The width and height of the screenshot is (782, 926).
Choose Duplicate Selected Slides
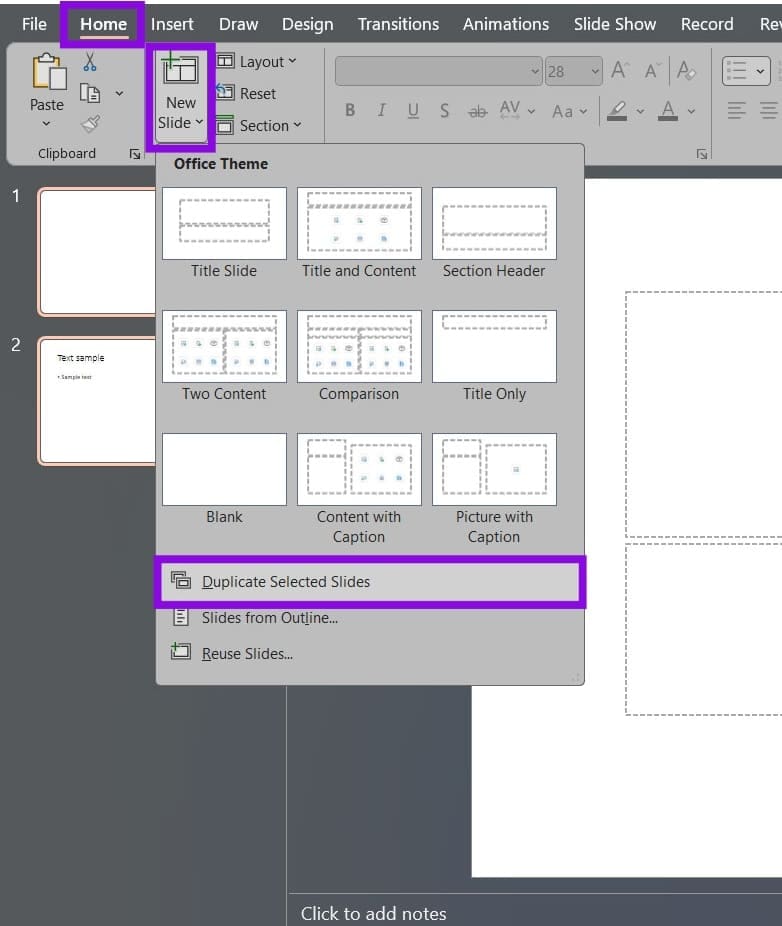tap(370, 582)
